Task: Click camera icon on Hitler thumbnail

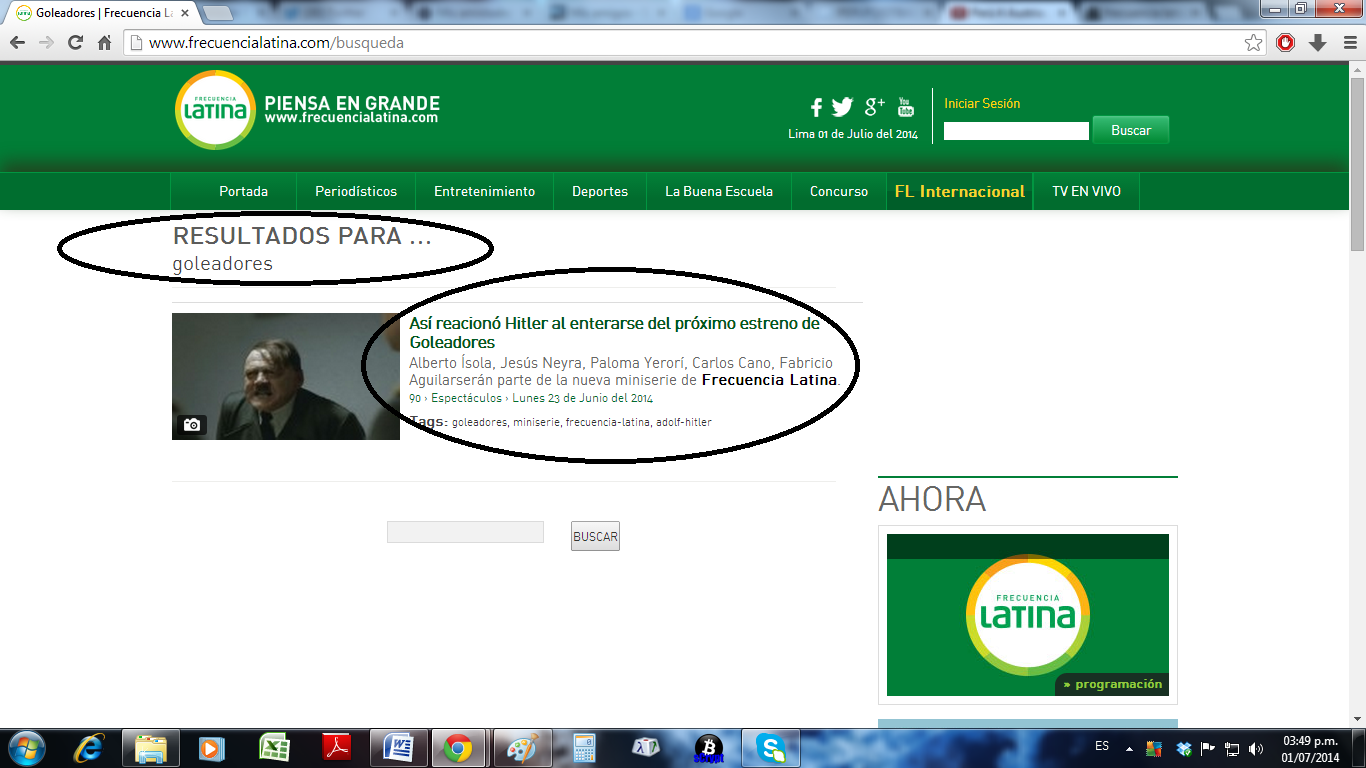Action: click(192, 424)
